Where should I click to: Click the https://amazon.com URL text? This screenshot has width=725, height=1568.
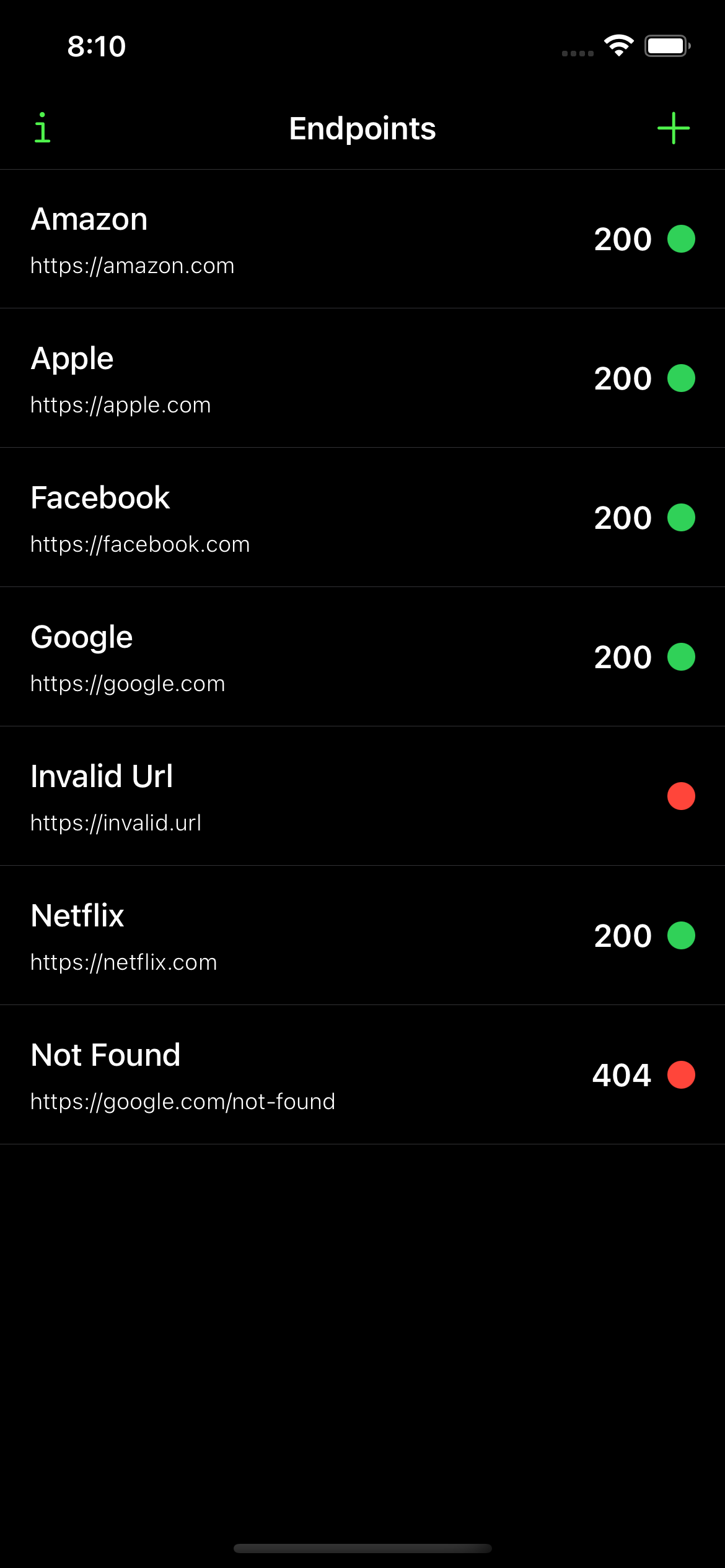coord(133,266)
